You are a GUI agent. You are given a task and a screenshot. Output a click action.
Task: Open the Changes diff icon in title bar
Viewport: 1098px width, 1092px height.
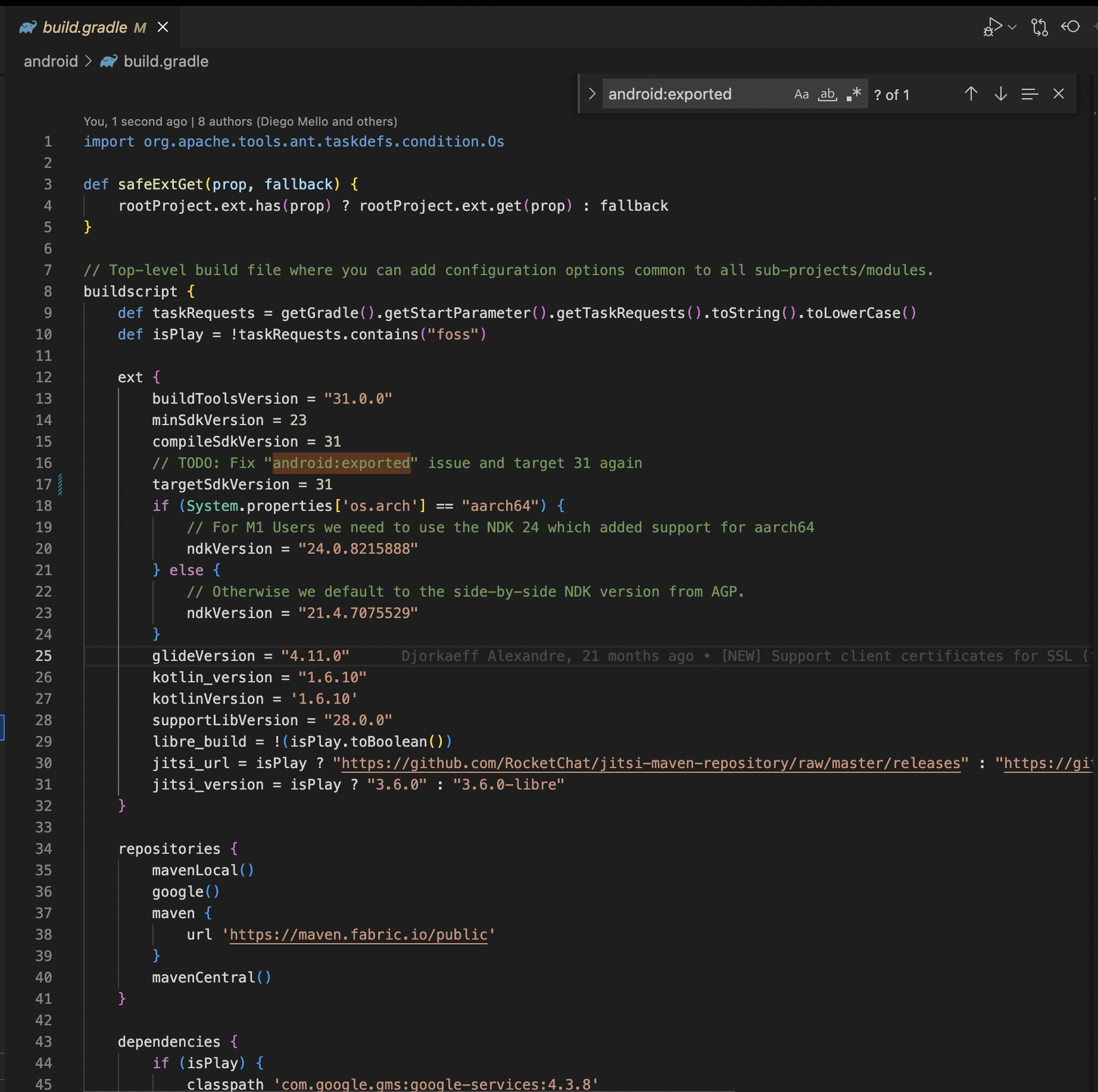(1039, 27)
